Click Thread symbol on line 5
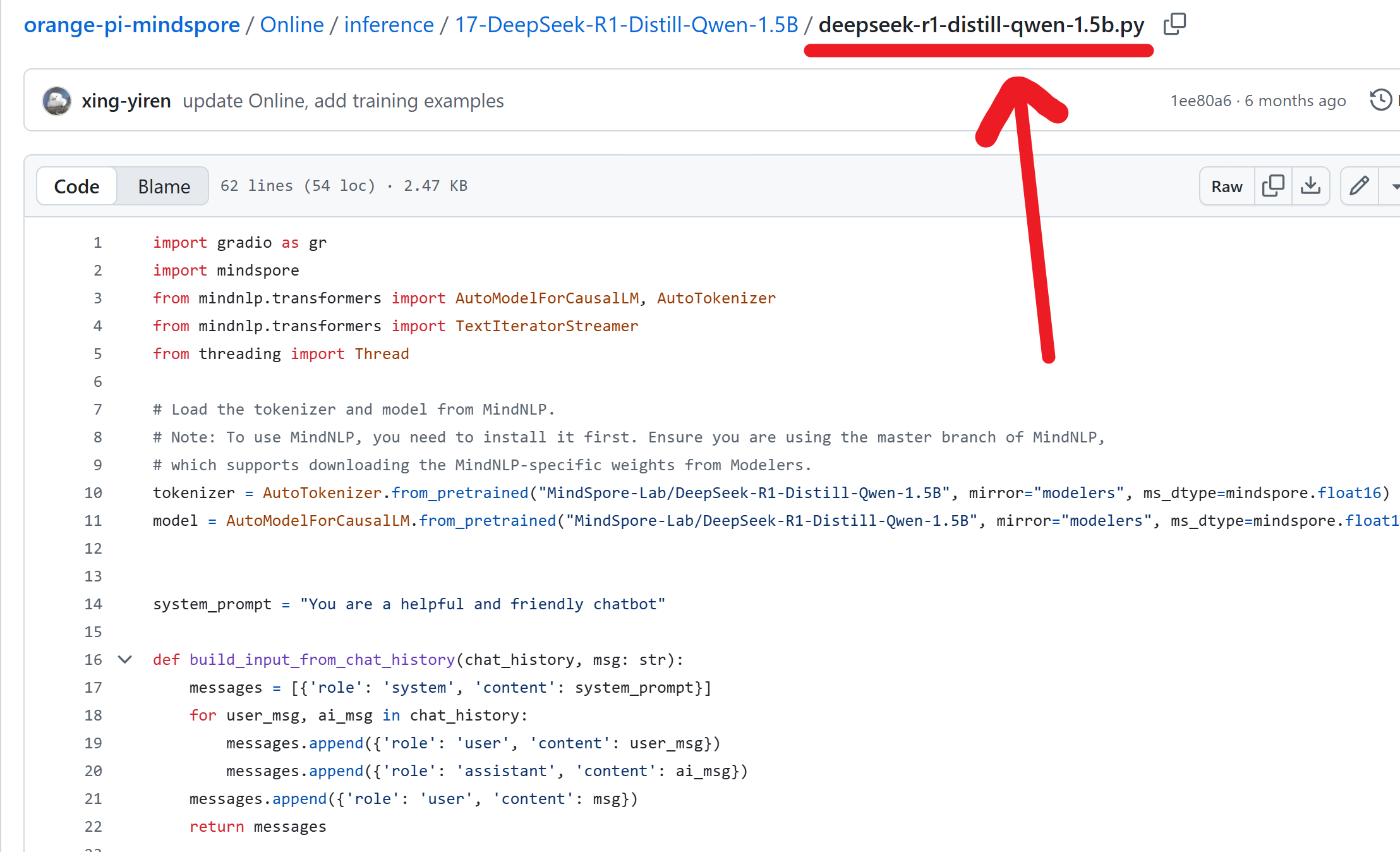The height and width of the screenshot is (852, 1400). pyautogui.click(x=382, y=354)
